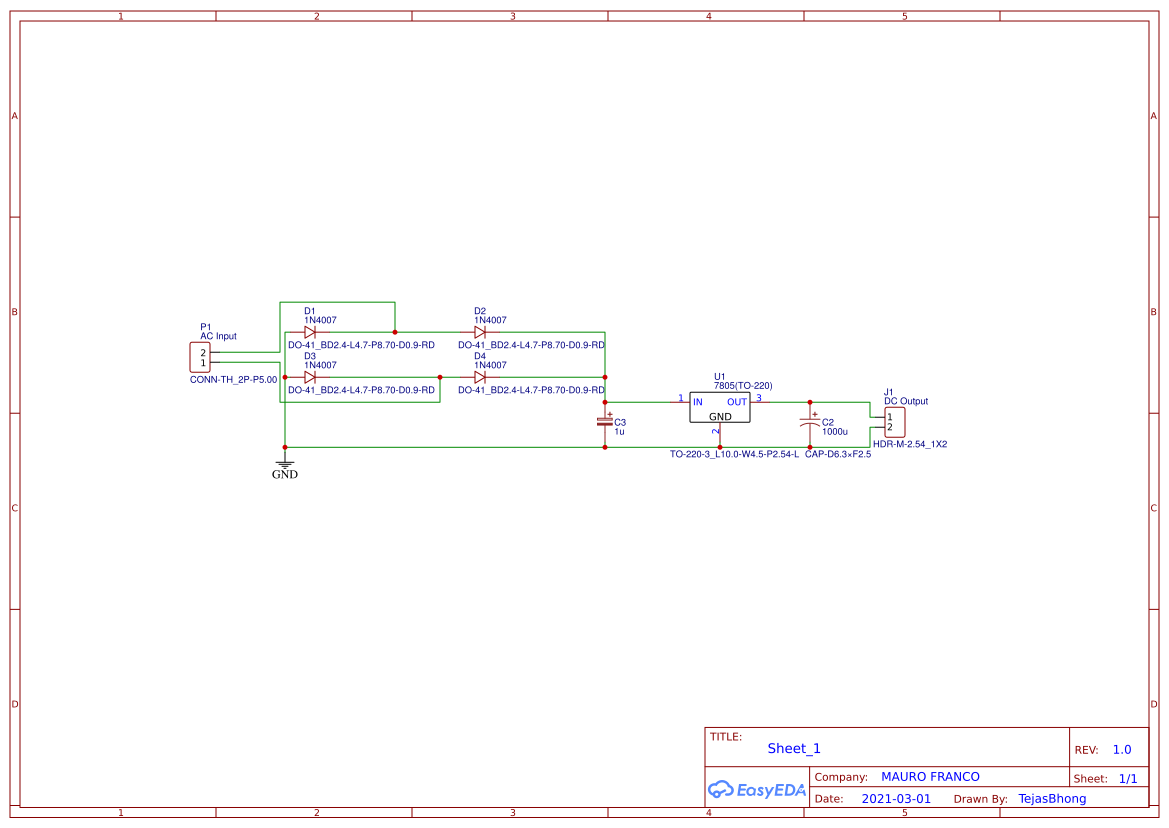The width and height of the screenshot is (1169, 828).
Task: Click the date 2021-03-01 in title block
Action: point(896,798)
